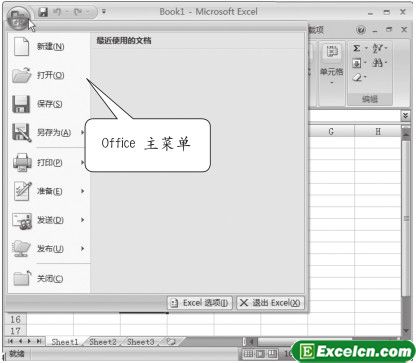The image size is (416, 363).
Task: Click the Sort and Filter icon
Action: (x=377, y=48)
